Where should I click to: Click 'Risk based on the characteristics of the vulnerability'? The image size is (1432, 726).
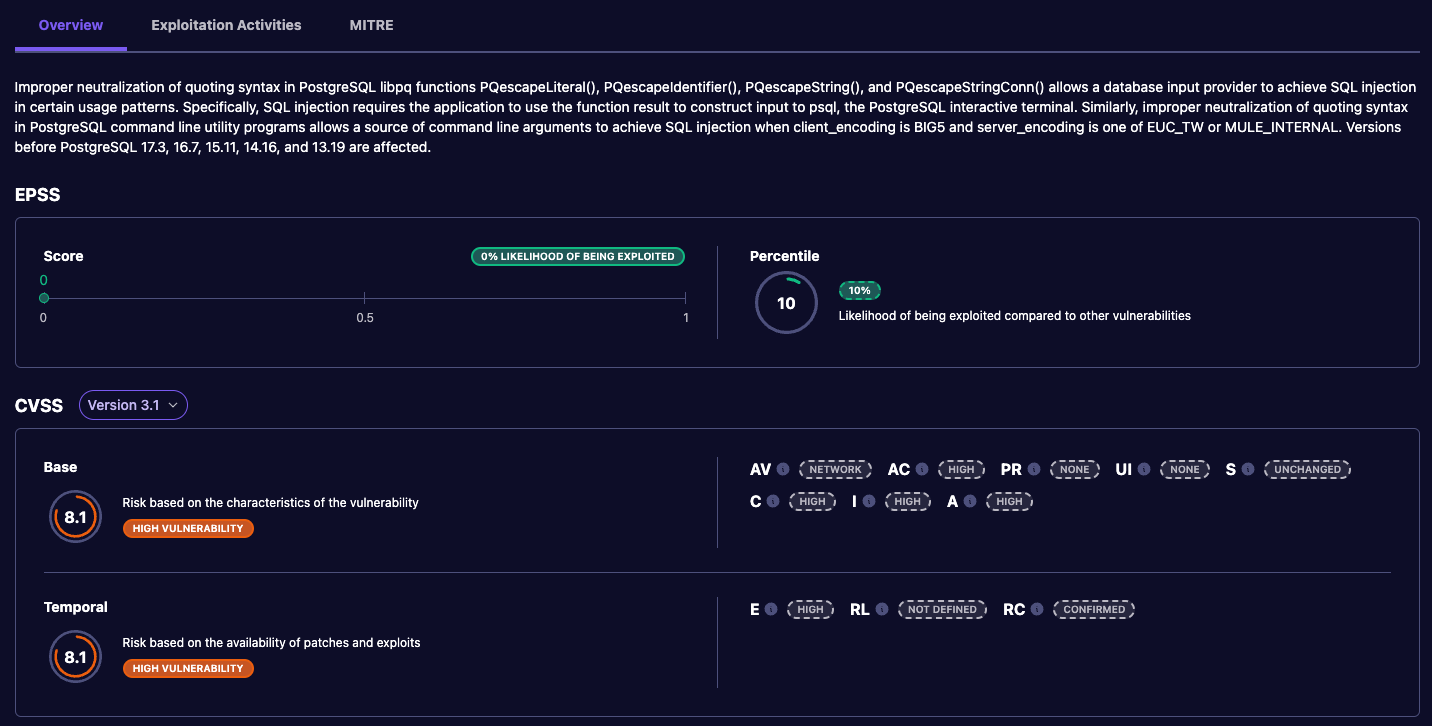(270, 503)
